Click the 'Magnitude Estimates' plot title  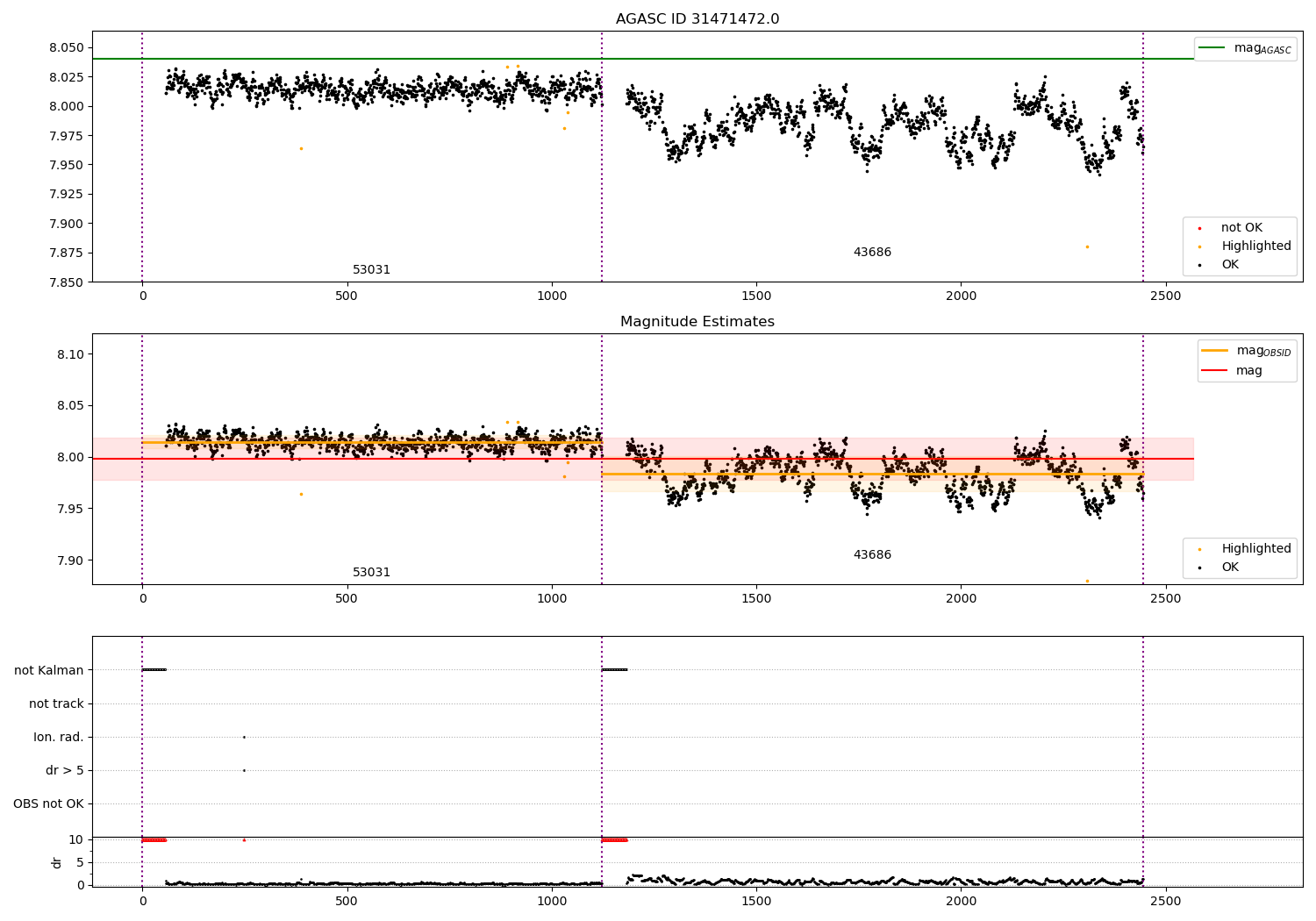(697, 322)
